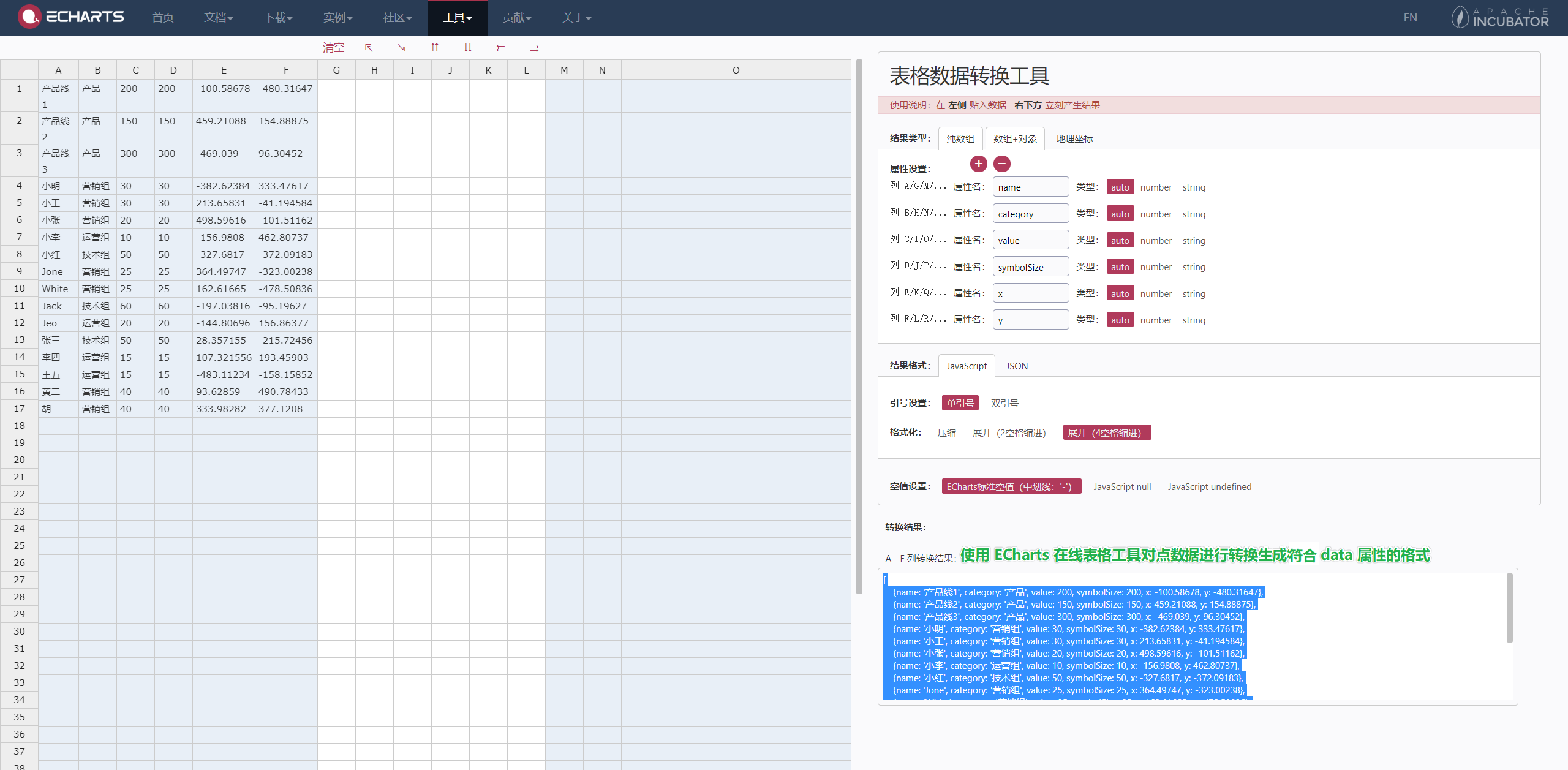
Task: Switch language to EN
Action: (x=1411, y=18)
